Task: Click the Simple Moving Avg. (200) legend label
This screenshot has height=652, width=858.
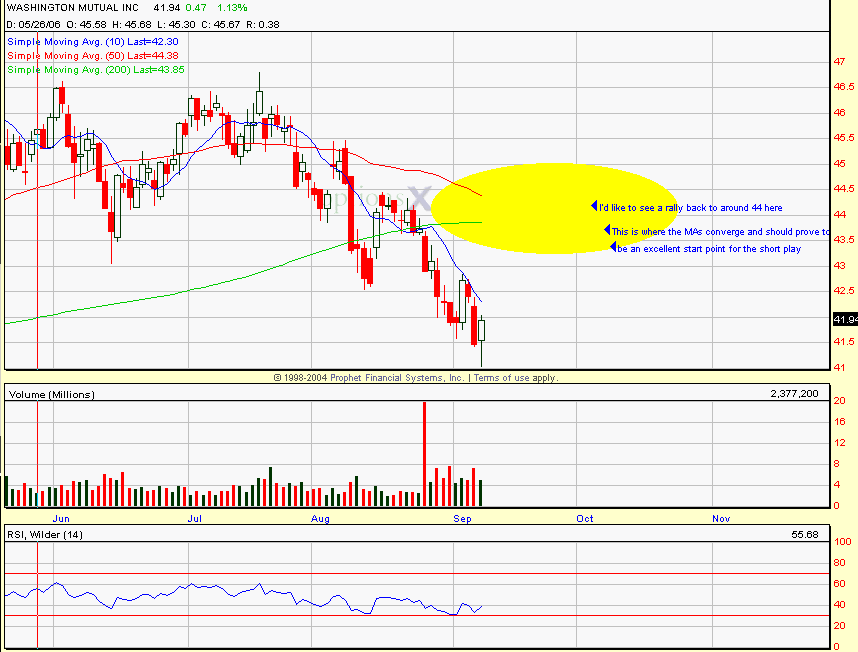Action: 96,70
